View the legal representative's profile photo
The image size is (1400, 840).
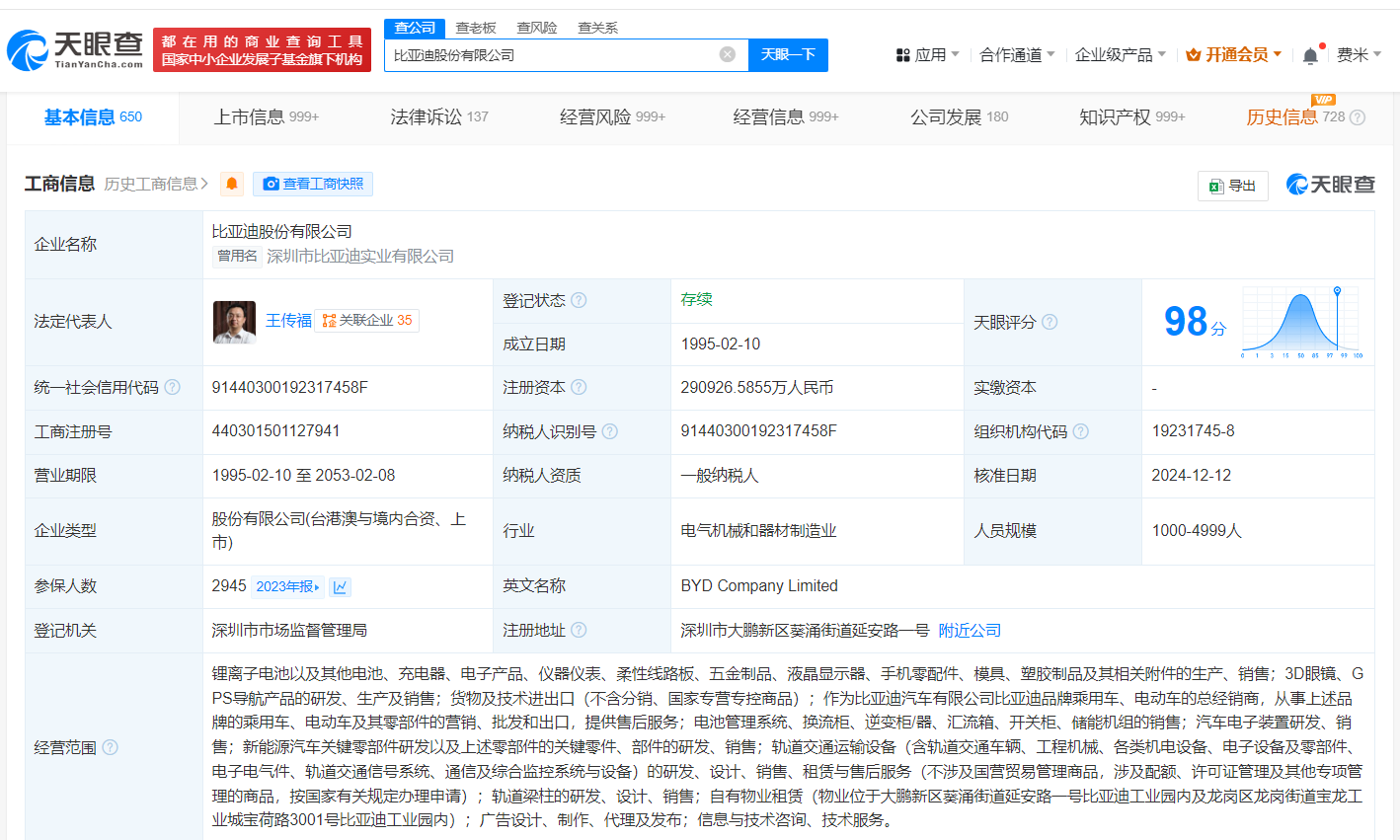(x=233, y=322)
